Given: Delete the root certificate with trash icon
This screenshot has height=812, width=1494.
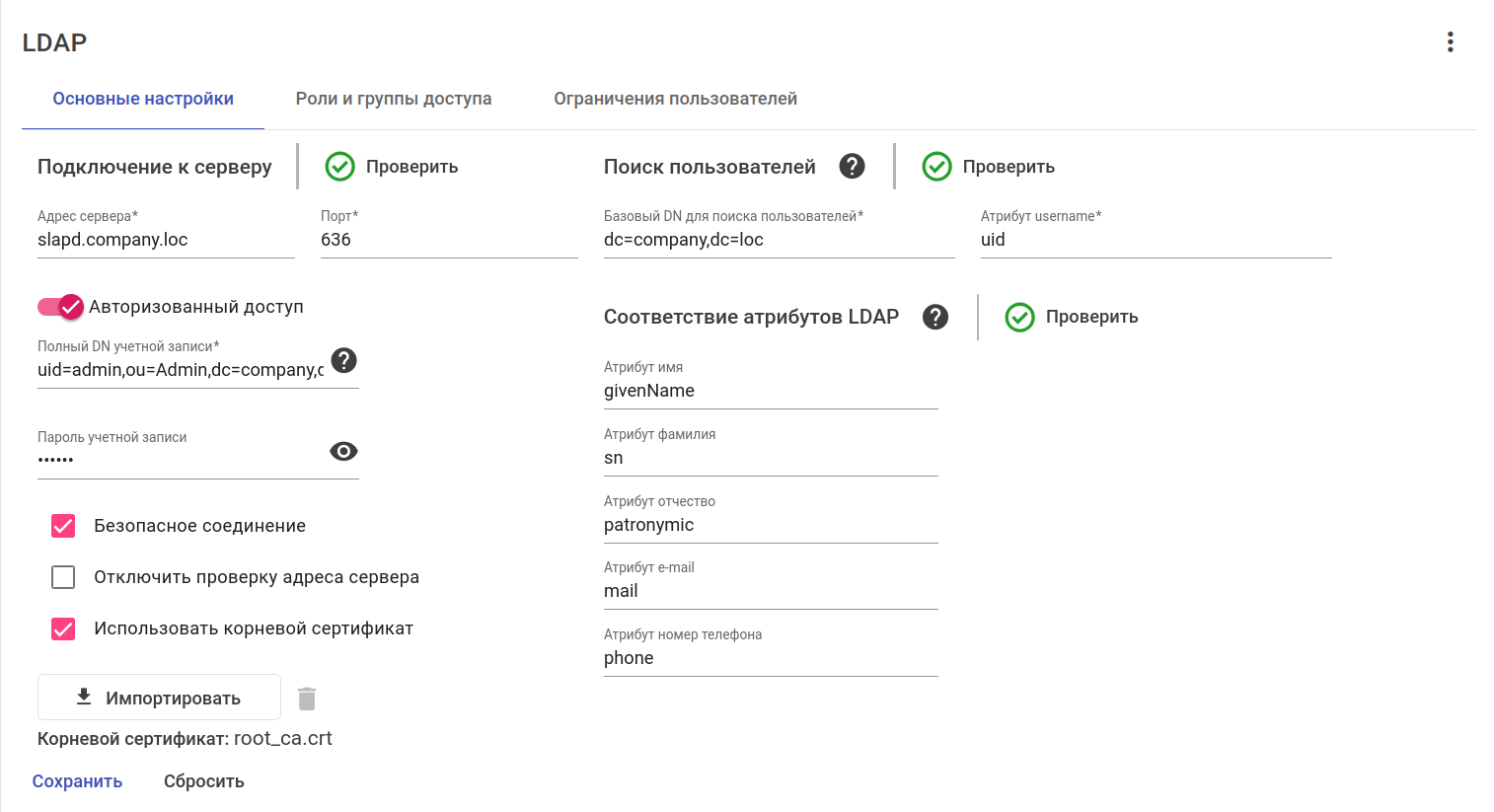Looking at the screenshot, I should click(307, 699).
